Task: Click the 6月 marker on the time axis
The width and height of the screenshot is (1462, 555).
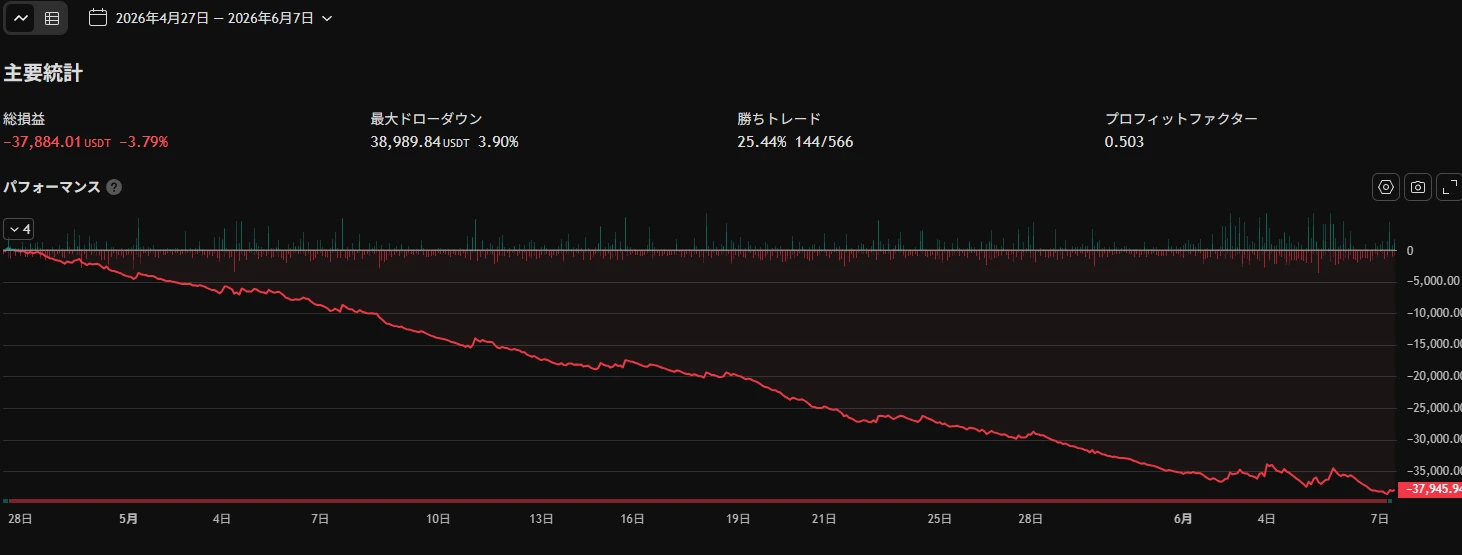Action: click(x=1183, y=518)
